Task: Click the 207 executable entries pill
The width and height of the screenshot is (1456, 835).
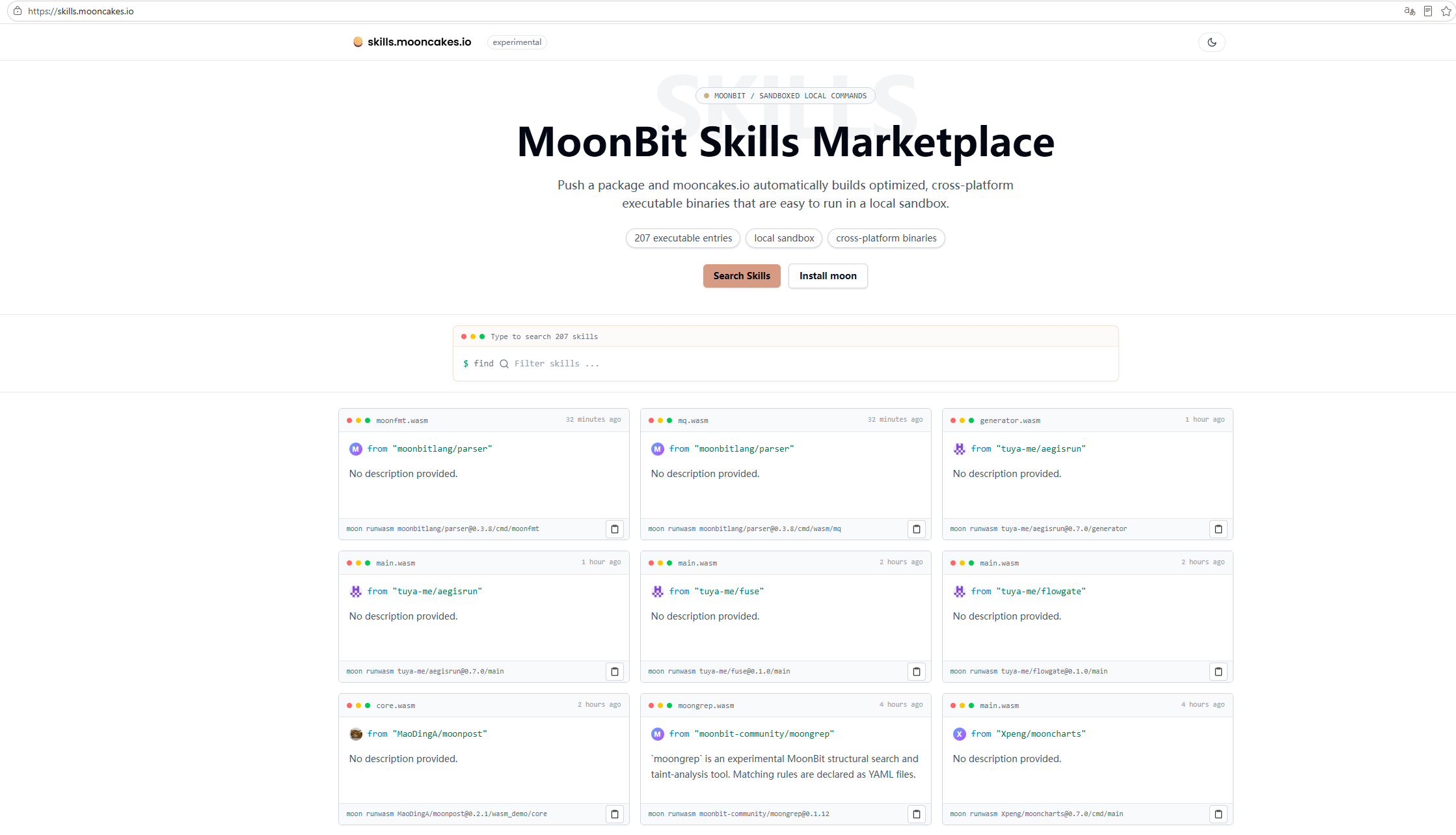Action: 682,238
